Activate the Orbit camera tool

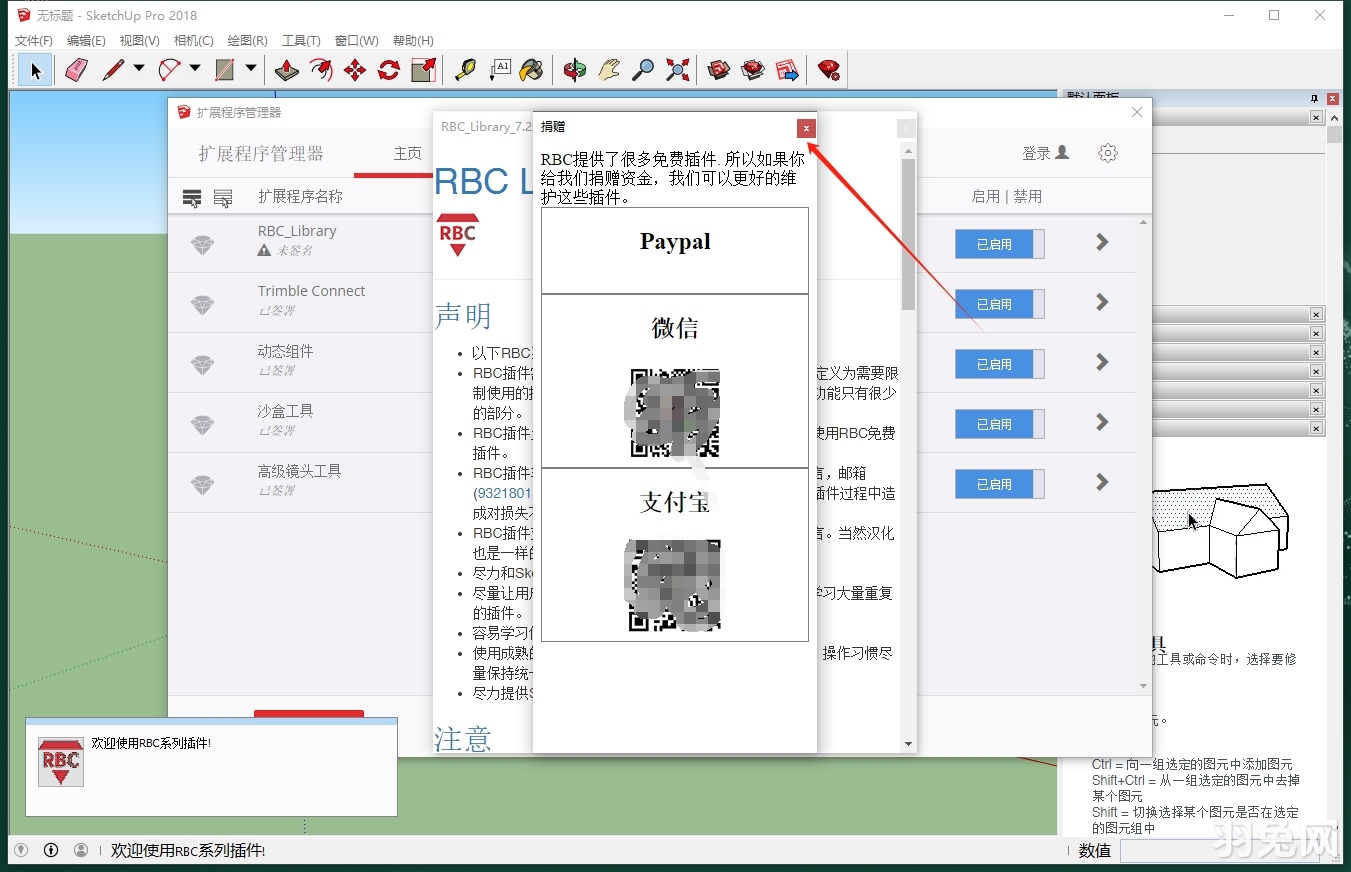pyautogui.click(x=573, y=70)
